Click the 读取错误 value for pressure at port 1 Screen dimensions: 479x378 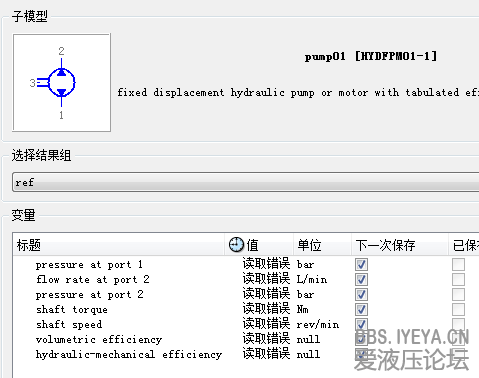[266, 264]
